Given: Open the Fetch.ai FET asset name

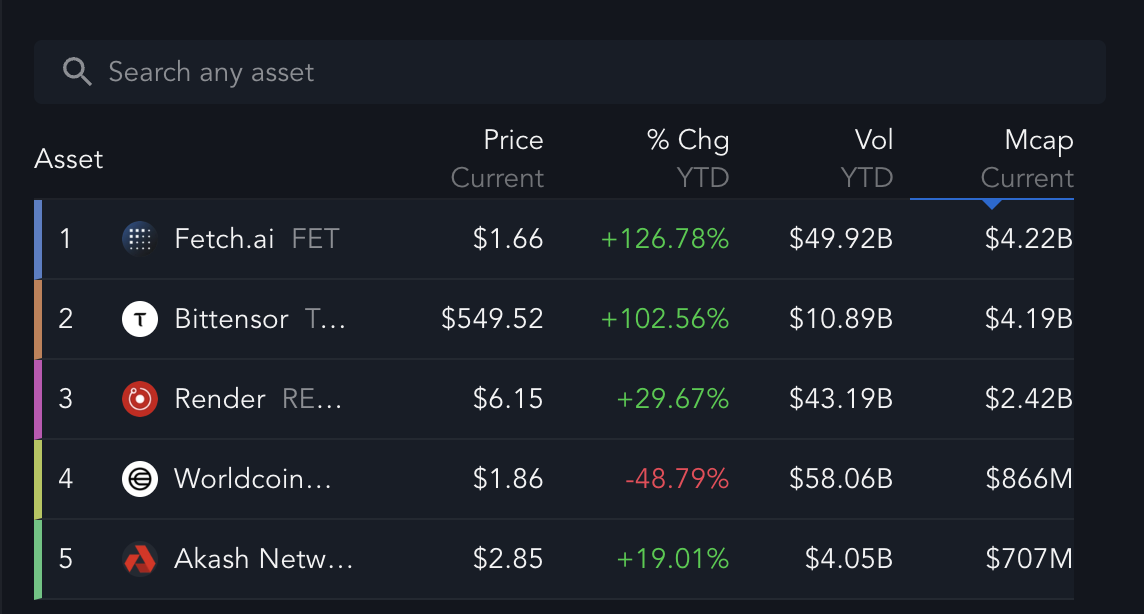Looking at the screenshot, I should 257,238.
